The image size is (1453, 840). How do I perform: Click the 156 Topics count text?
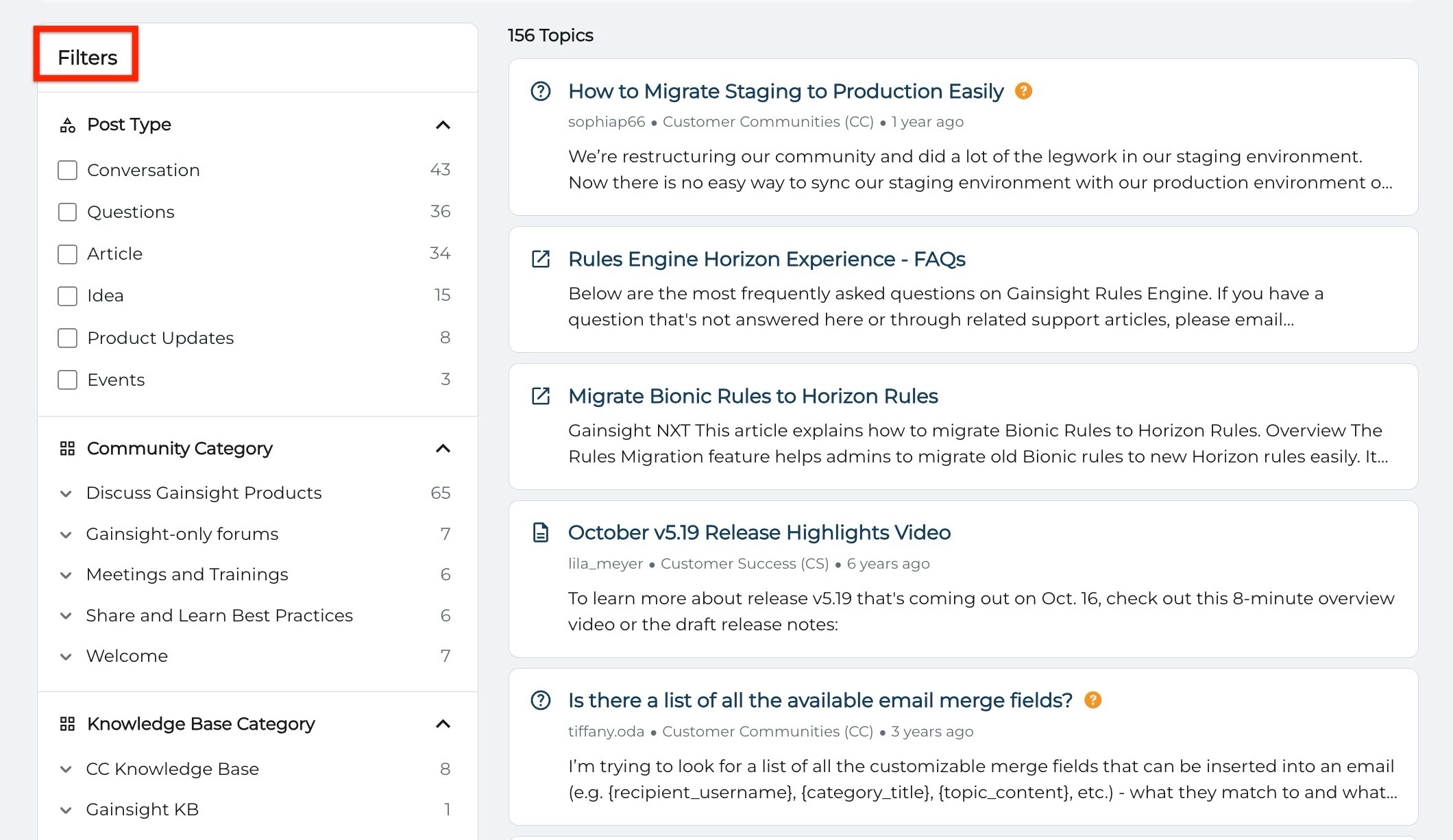550,36
